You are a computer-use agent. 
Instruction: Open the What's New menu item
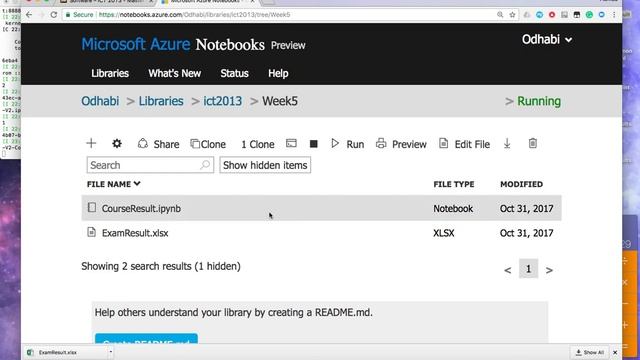tap(174, 73)
